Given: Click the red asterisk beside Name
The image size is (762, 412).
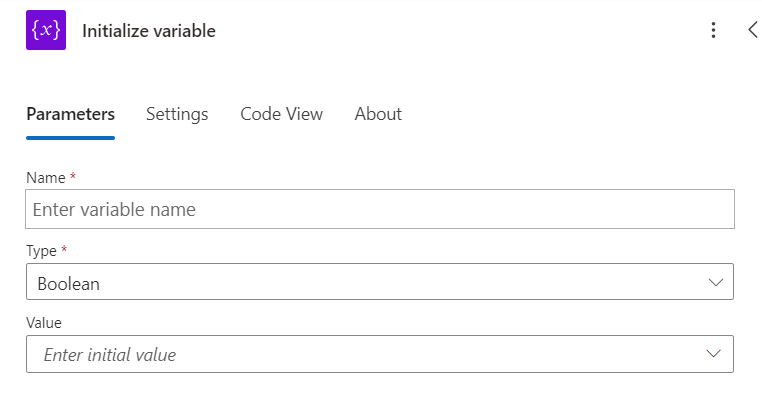Looking at the screenshot, I should point(73,177).
